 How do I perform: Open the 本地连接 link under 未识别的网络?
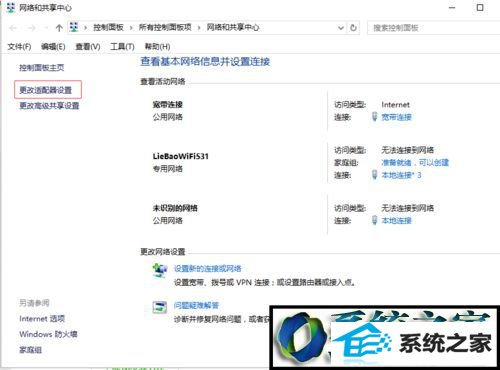396,221
